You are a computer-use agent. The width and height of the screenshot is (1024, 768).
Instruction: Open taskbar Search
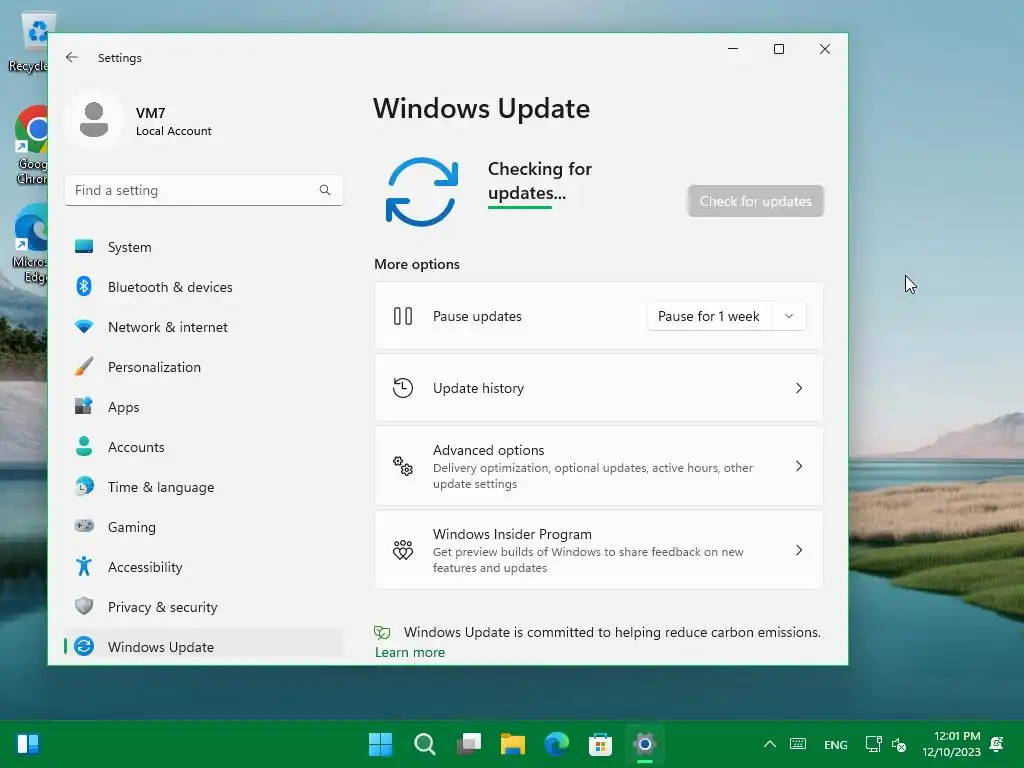click(424, 744)
